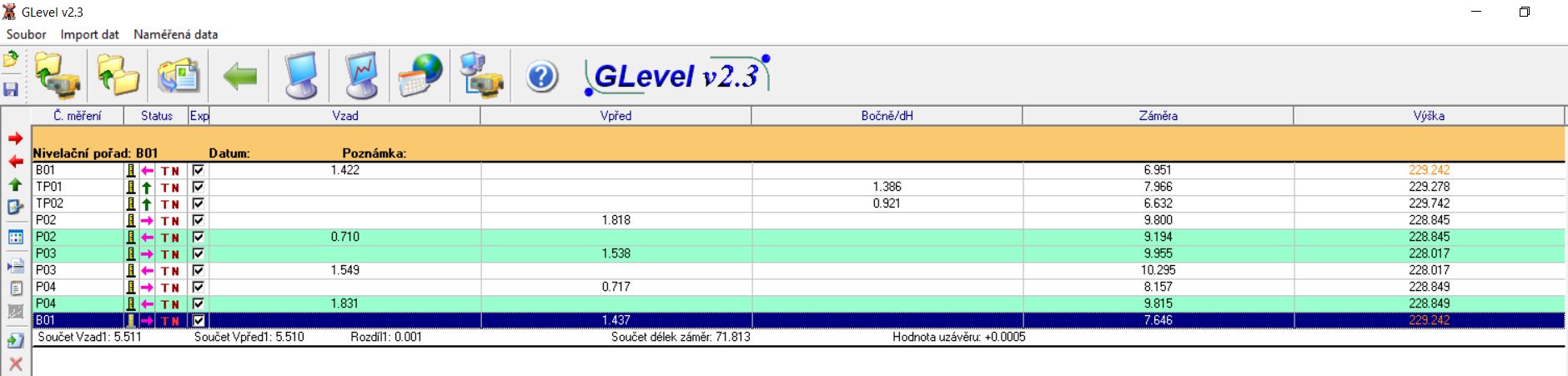Toggle Exp checkbox in first B01 row
Viewport: 1568px width, 376px height.
click(x=198, y=170)
